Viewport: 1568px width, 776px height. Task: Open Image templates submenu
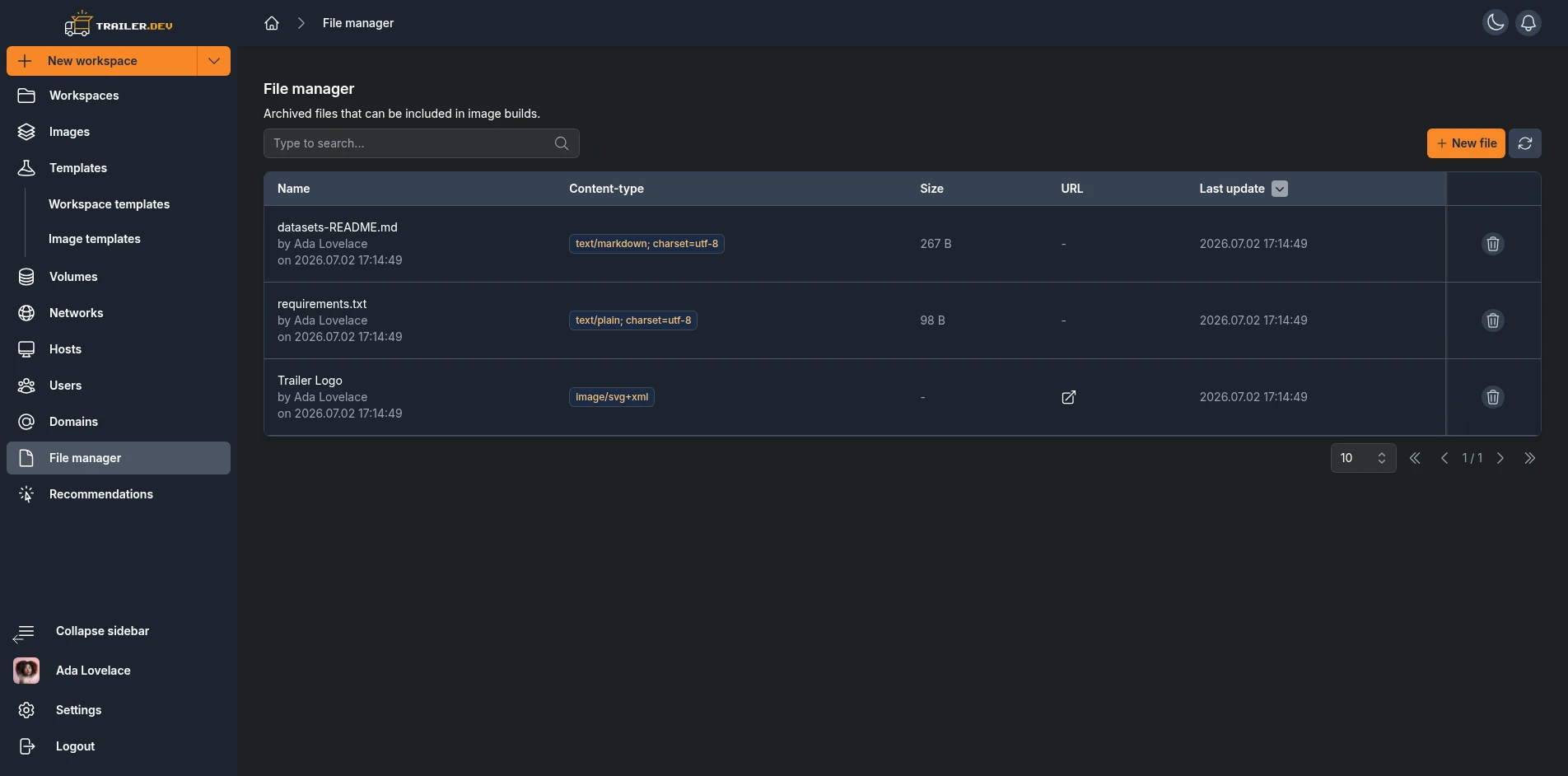point(95,239)
